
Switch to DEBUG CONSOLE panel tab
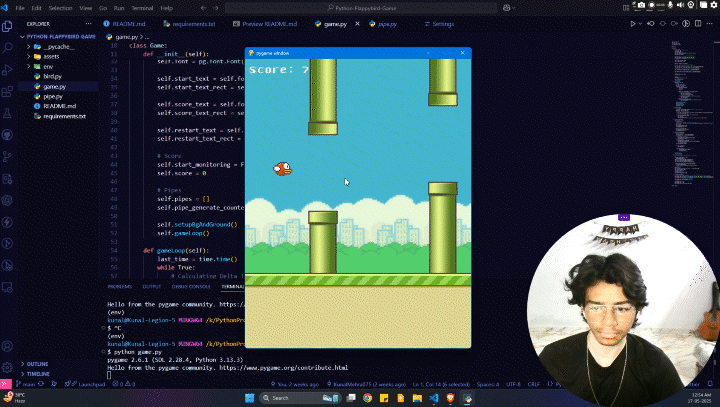click(191, 287)
